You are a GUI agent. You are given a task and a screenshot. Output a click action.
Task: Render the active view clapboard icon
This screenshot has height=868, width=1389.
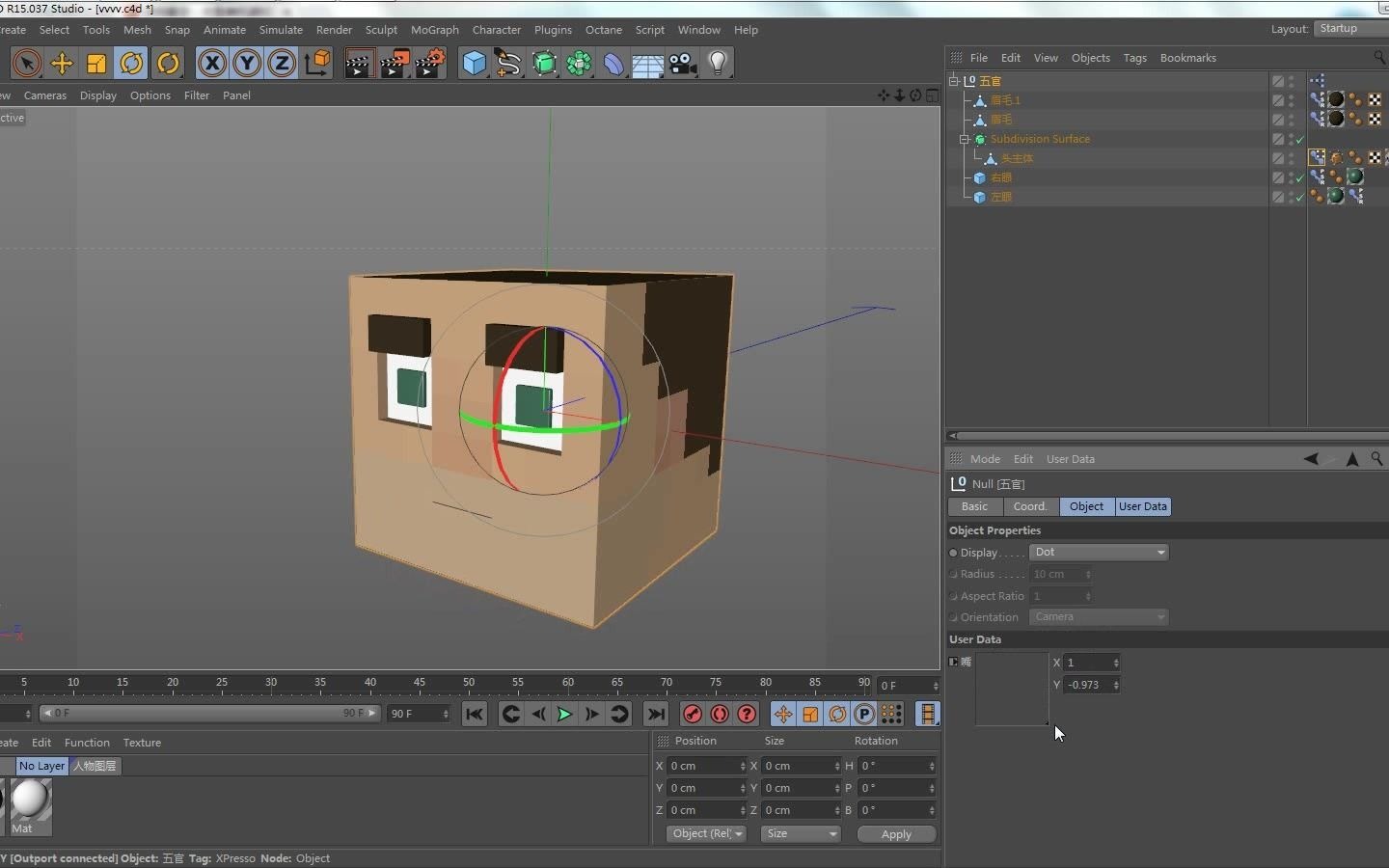pyautogui.click(x=359, y=64)
